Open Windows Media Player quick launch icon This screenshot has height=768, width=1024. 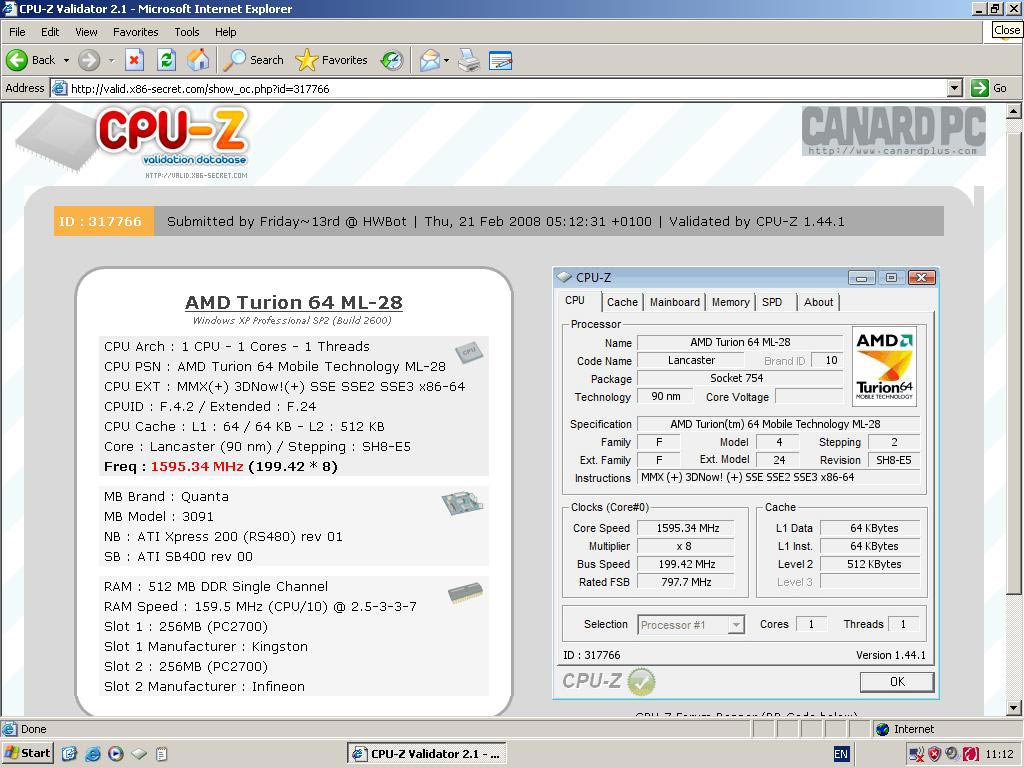[116, 754]
